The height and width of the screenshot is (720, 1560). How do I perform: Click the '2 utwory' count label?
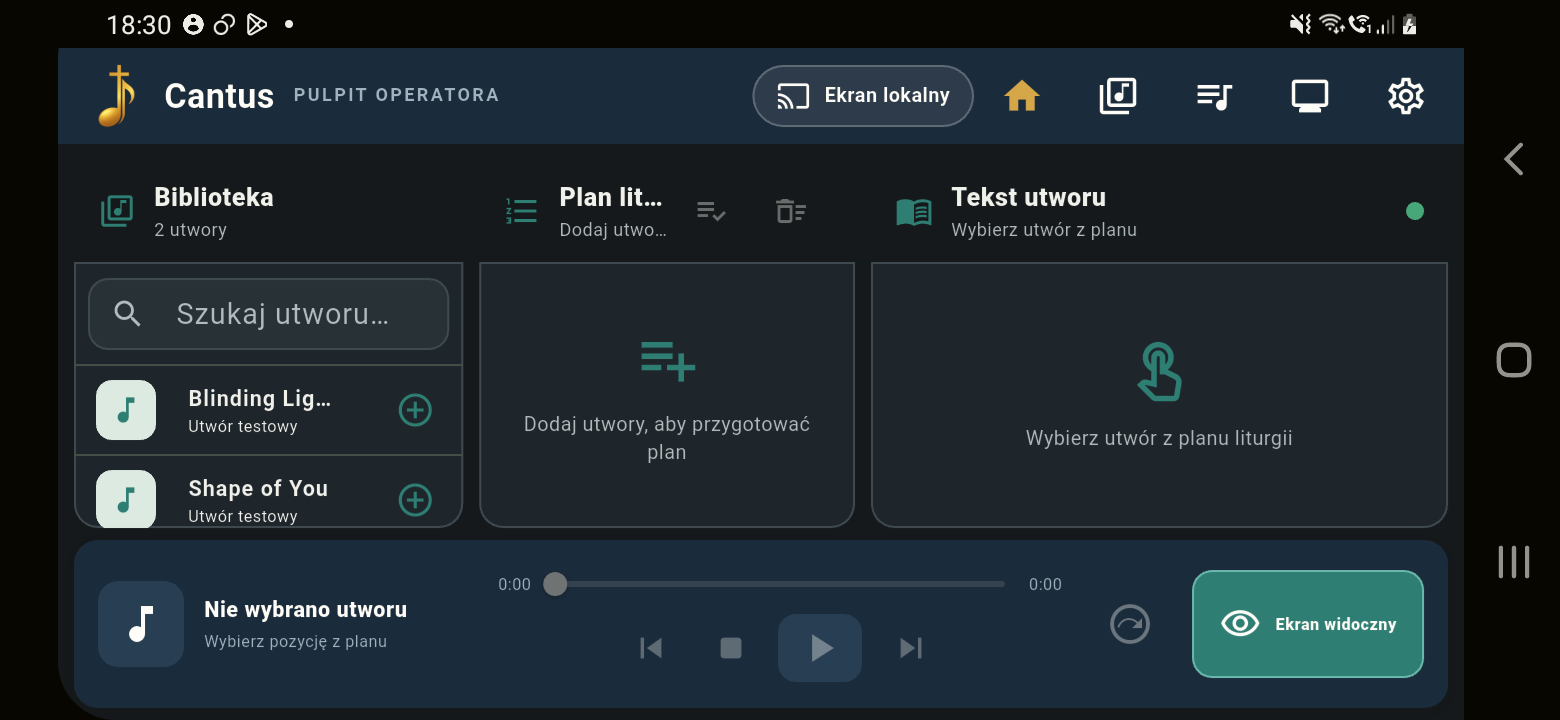(x=191, y=230)
